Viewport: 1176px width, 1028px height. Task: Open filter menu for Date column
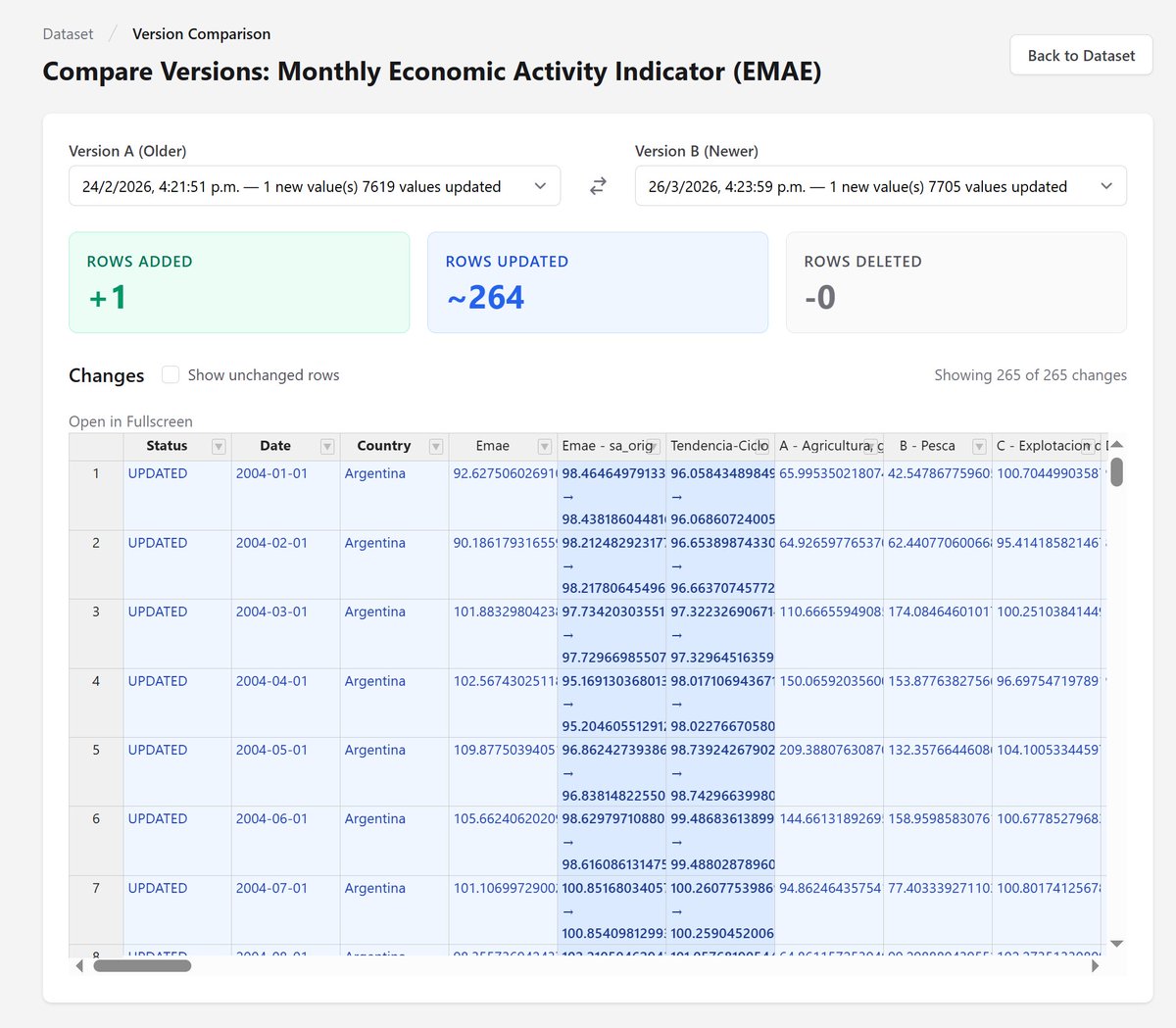(x=327, y=447)
